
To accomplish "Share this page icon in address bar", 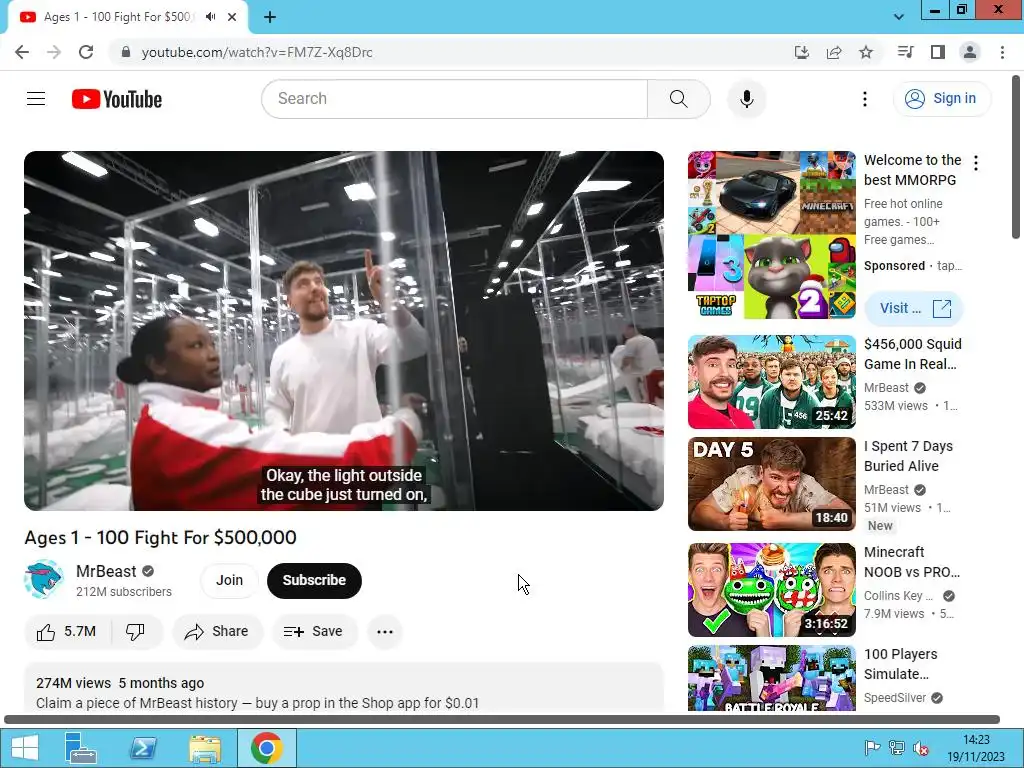I will 834,52.
